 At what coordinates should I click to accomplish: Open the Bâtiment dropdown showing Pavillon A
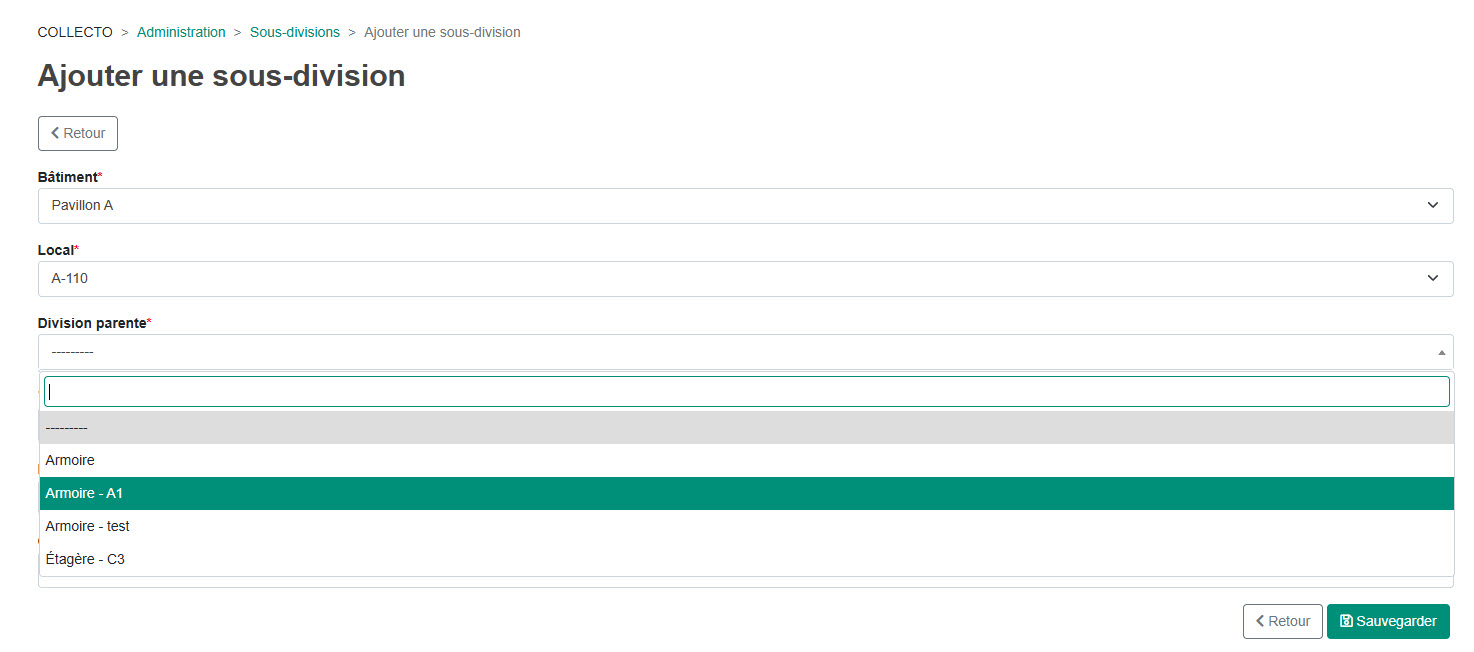(x=745, y=206)
